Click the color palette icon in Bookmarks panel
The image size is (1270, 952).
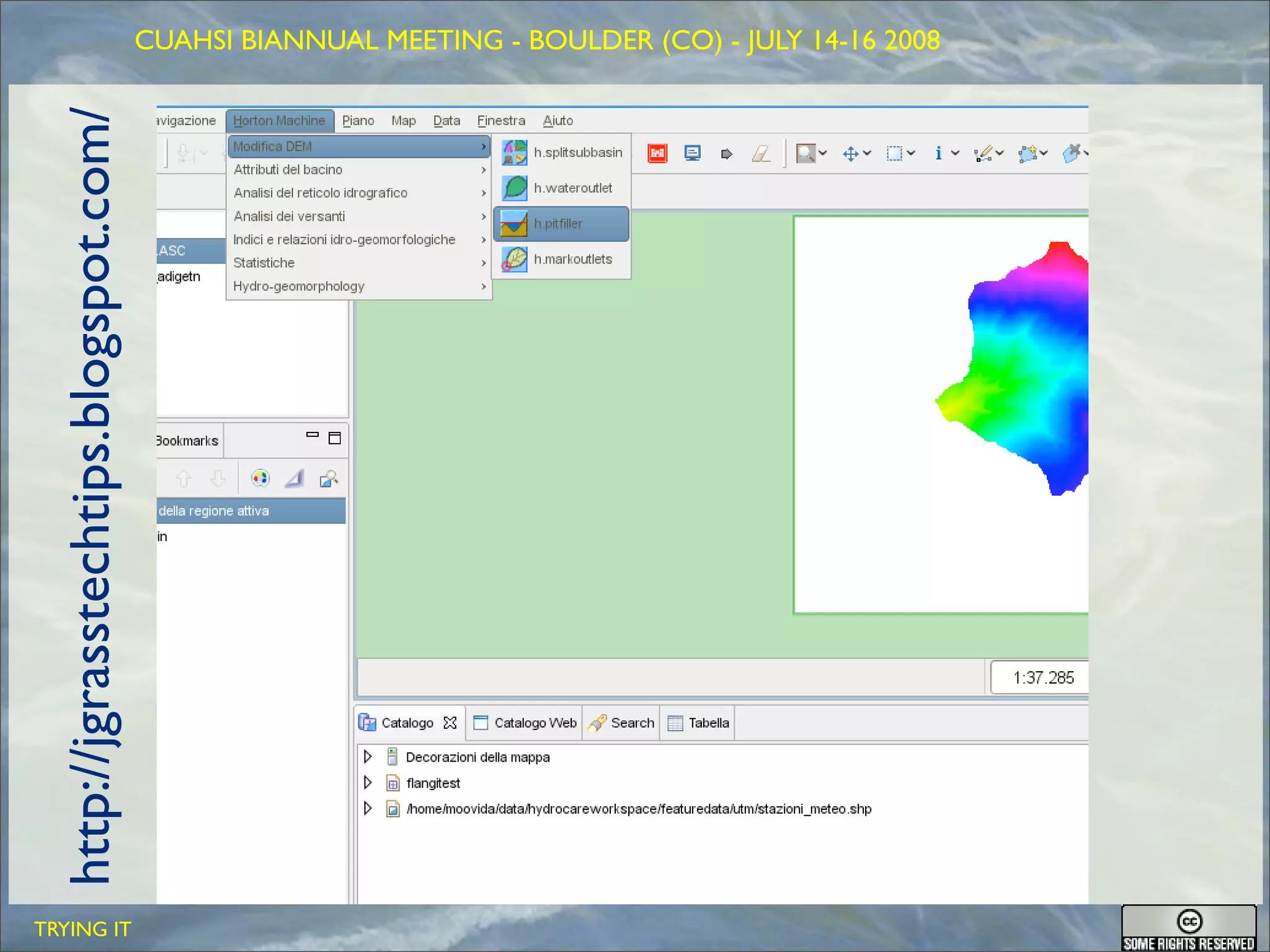tap(260, 478)
